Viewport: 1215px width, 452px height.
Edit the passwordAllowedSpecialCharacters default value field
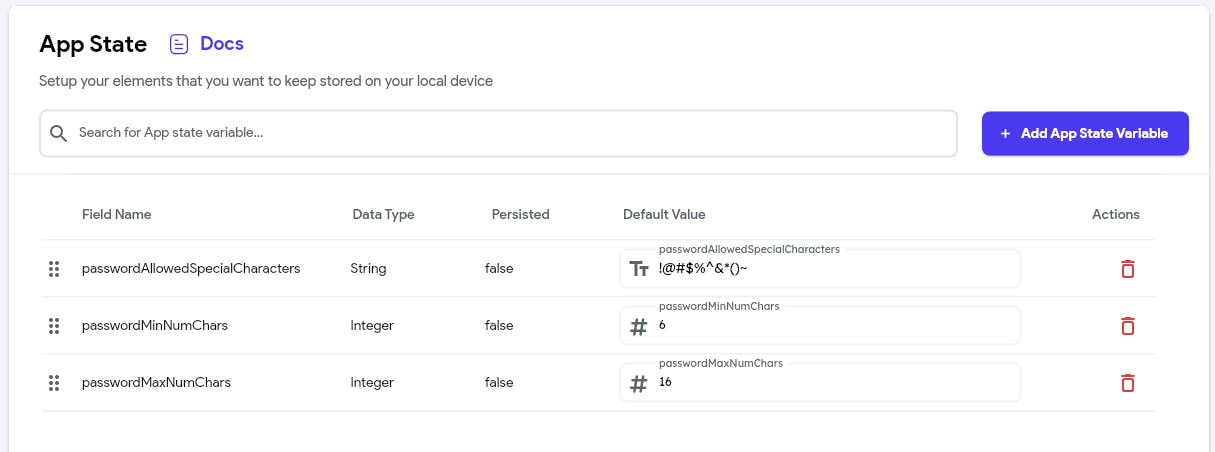point(820,269)
